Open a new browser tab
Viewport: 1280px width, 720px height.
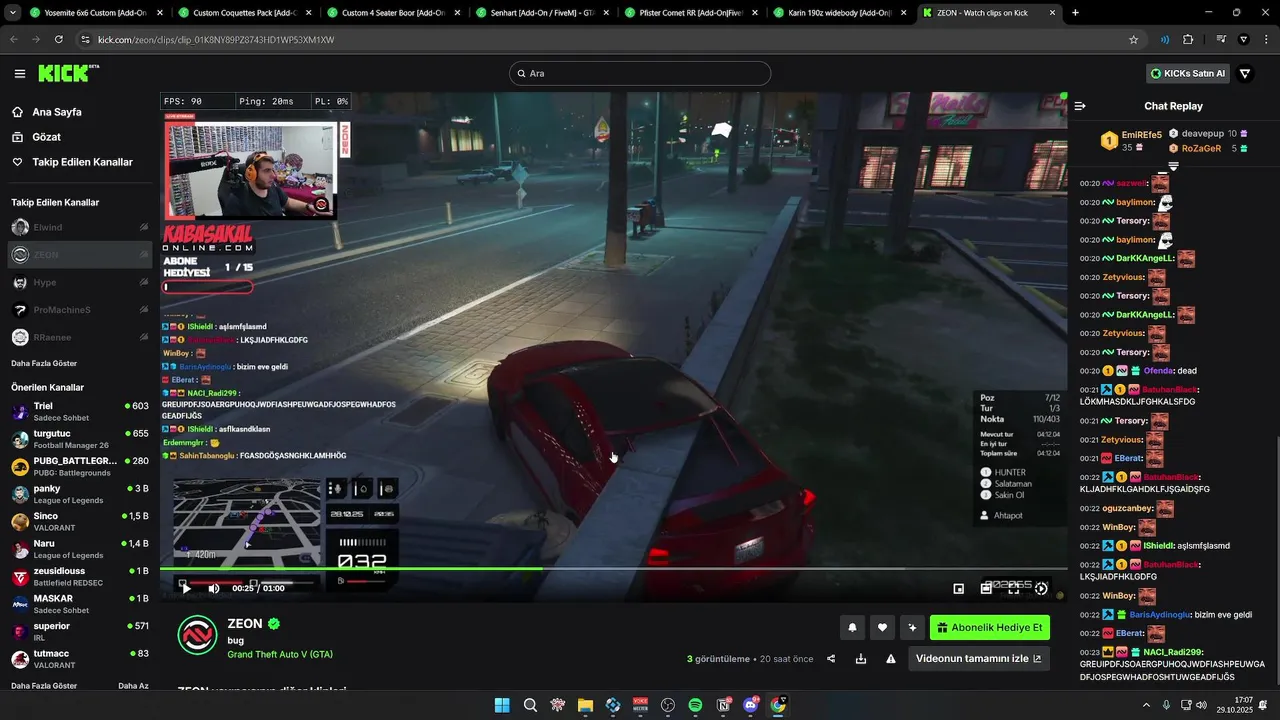pyautogui.click(x=1075, y=13)
